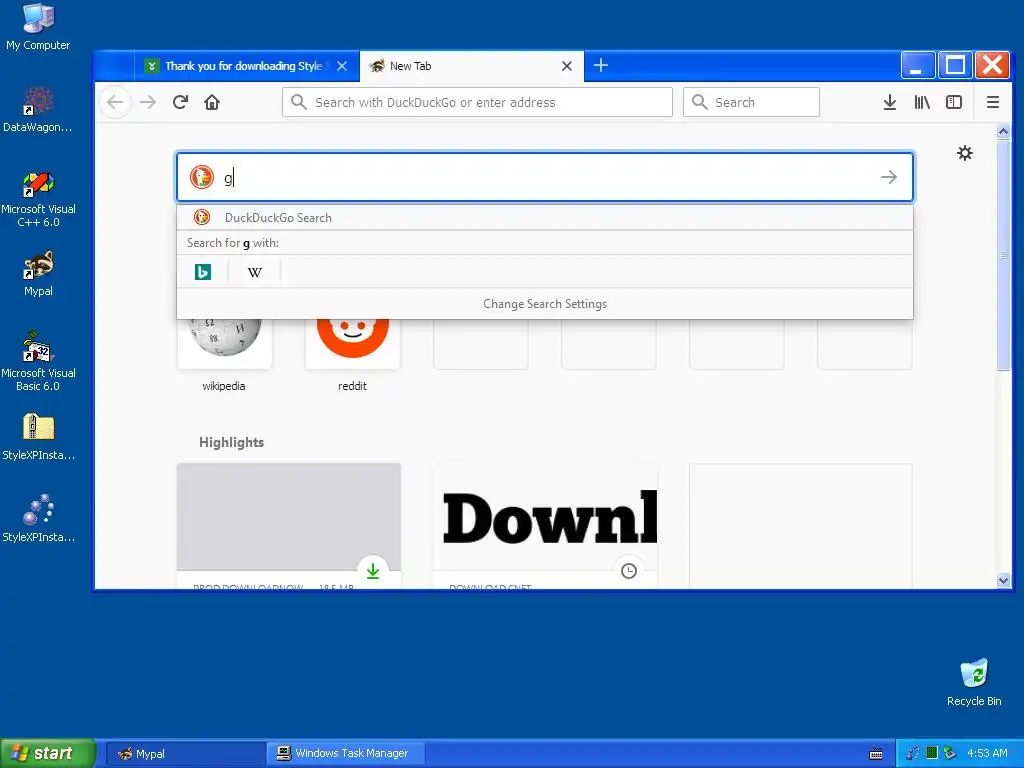Open the gray download highlight card
This screenshot has width=1024, height=768.
click(289, 526)
